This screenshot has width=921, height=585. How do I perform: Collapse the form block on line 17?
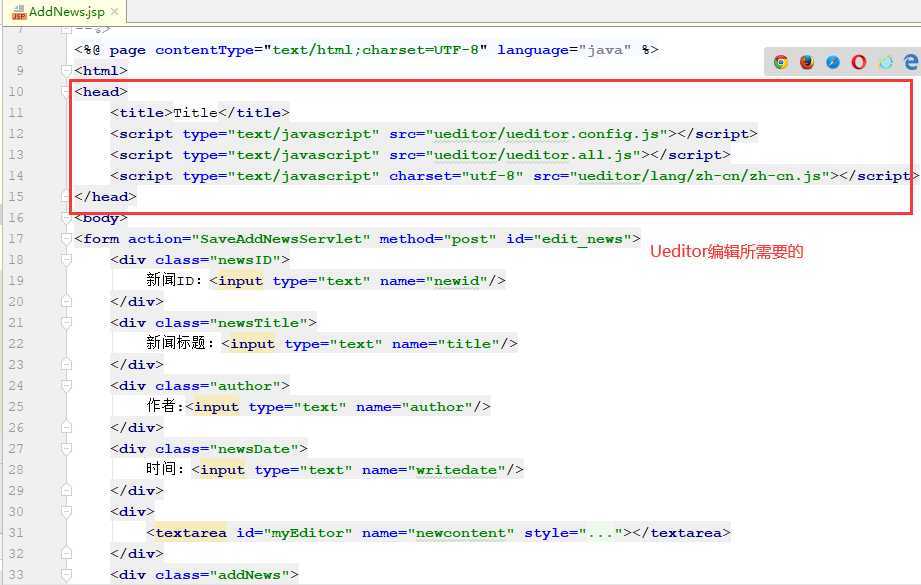coord(66,239)
